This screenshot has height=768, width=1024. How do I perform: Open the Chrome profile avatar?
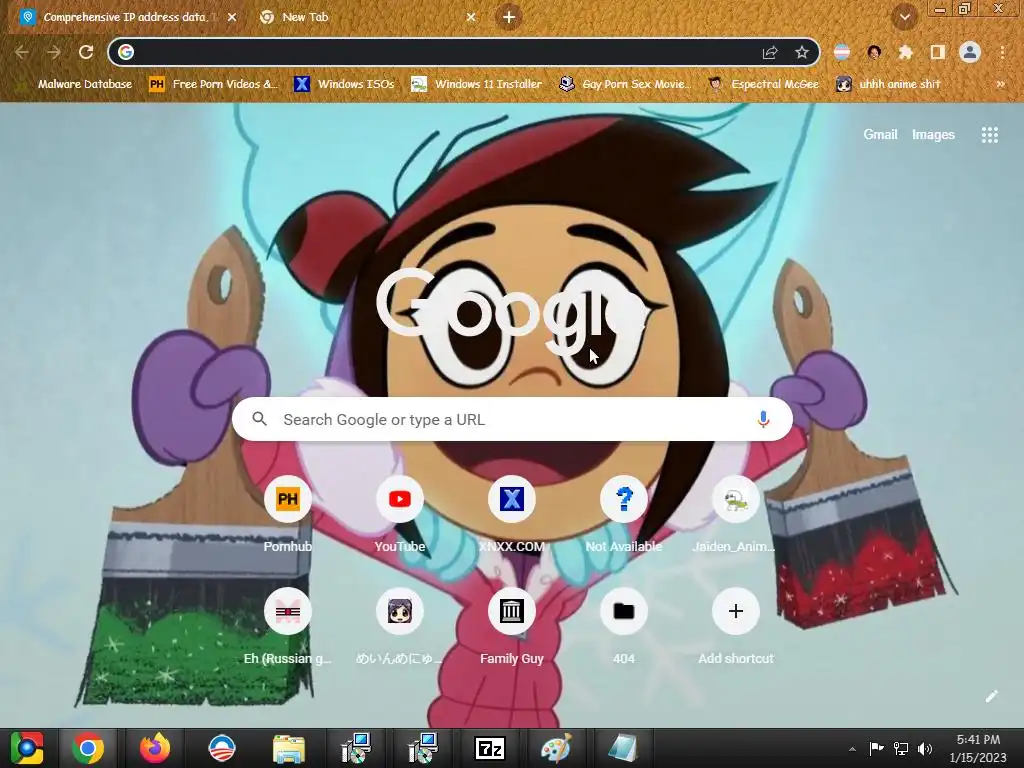tap(970, 52)
